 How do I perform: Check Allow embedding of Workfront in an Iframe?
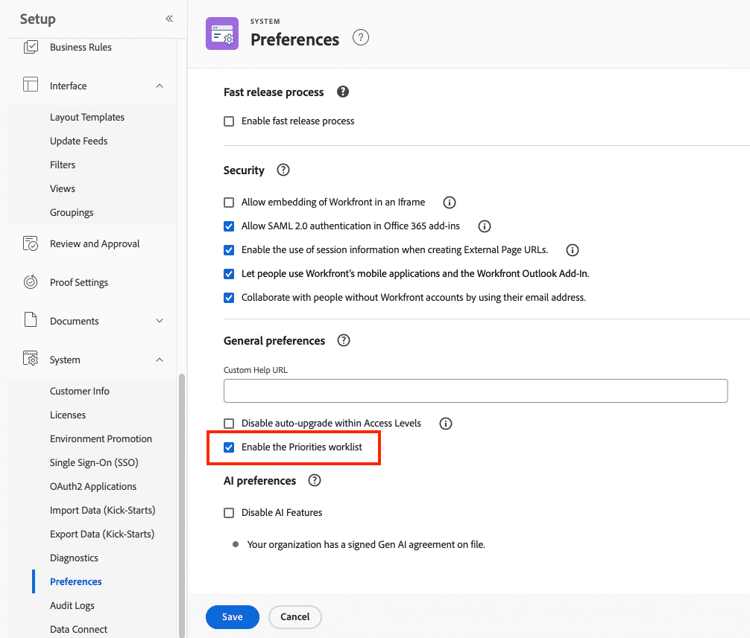click(229, 202)
